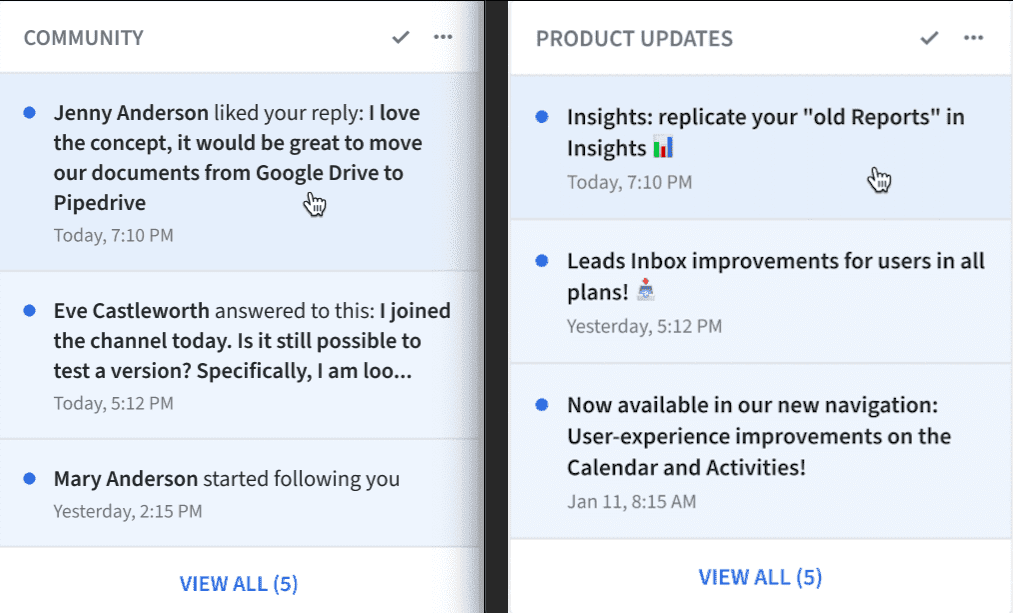The width and height of the screenshot is (1013, 613).
Task: Click unread dot beside Mary Anderson notification
Action: click(x=29, y=479)
